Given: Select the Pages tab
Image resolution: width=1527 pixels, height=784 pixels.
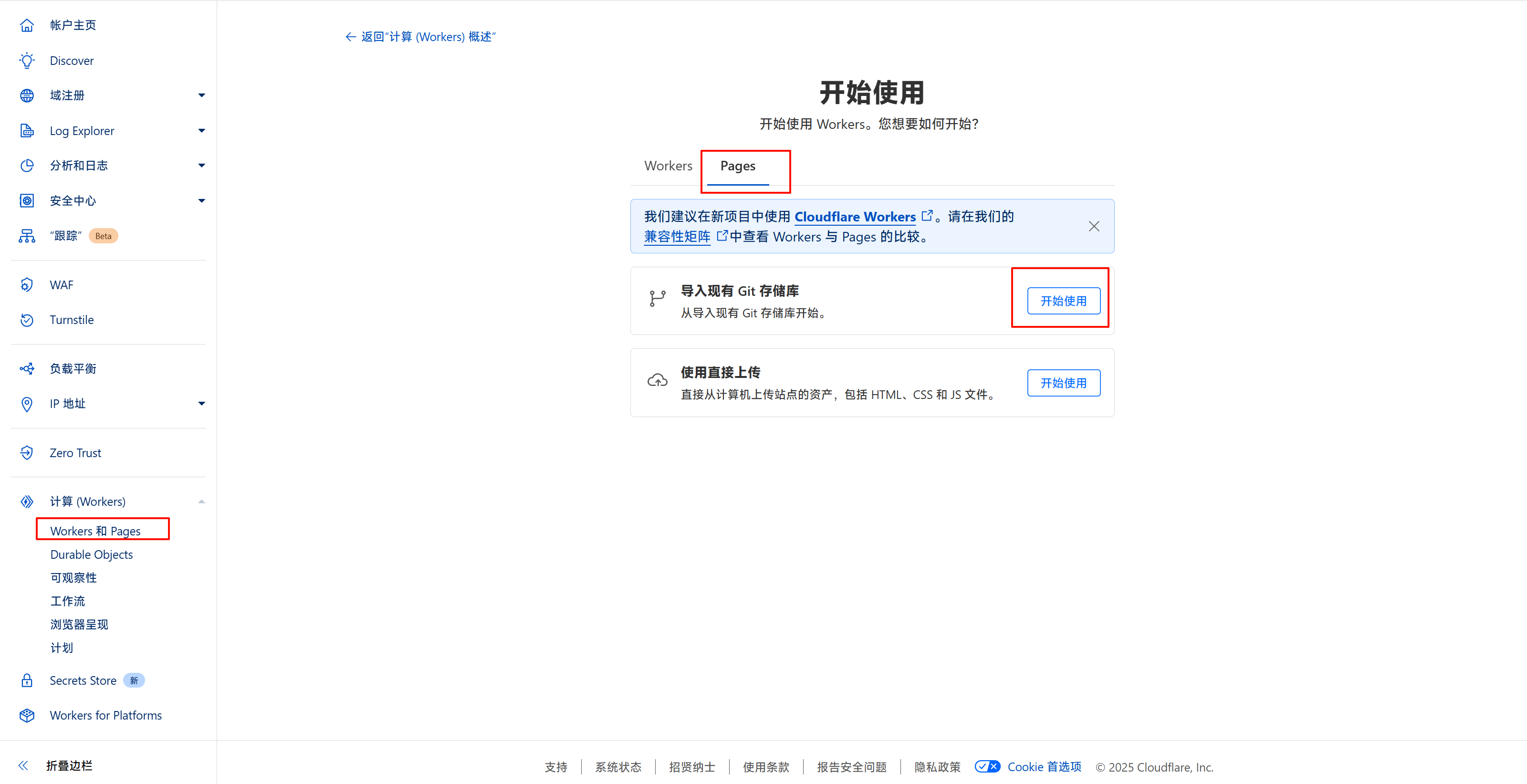Looking at the screenshot, I should tap(737, 166).
